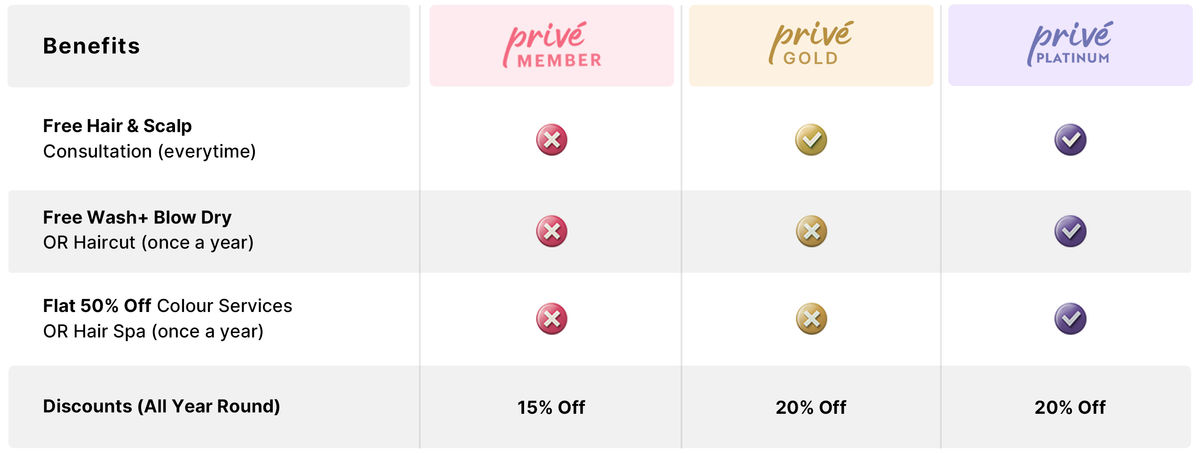
Task: Click the purple checkmark for Platinum hair consultation
Action: 1070,140
